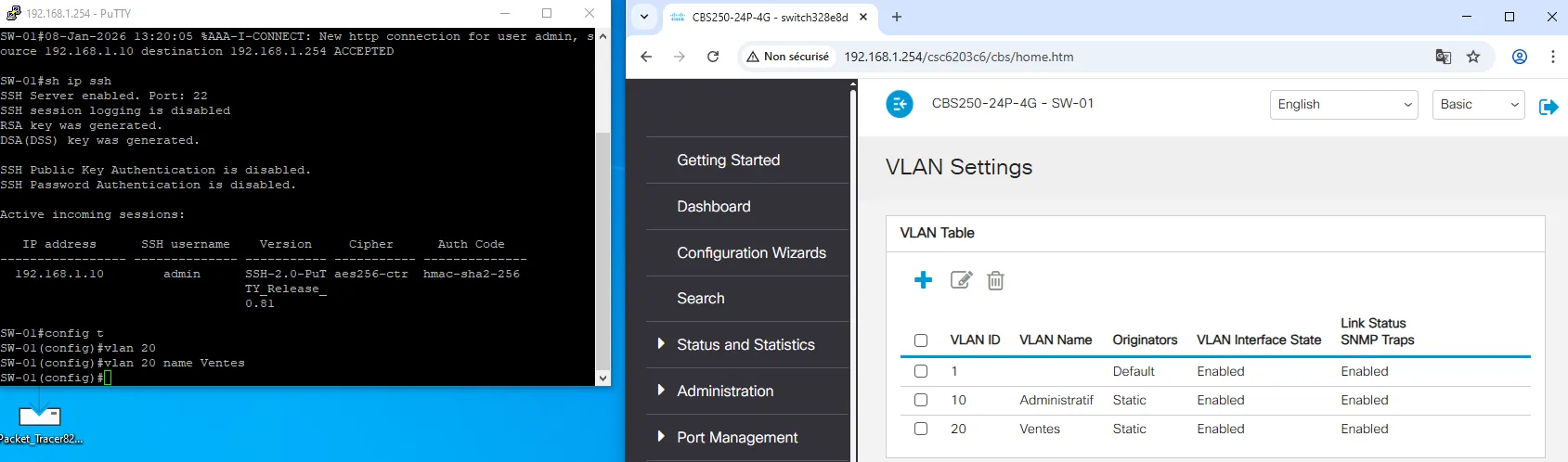Click the Originators column header
This screenshot has height=462, width=1568.
pos(1145,340)
